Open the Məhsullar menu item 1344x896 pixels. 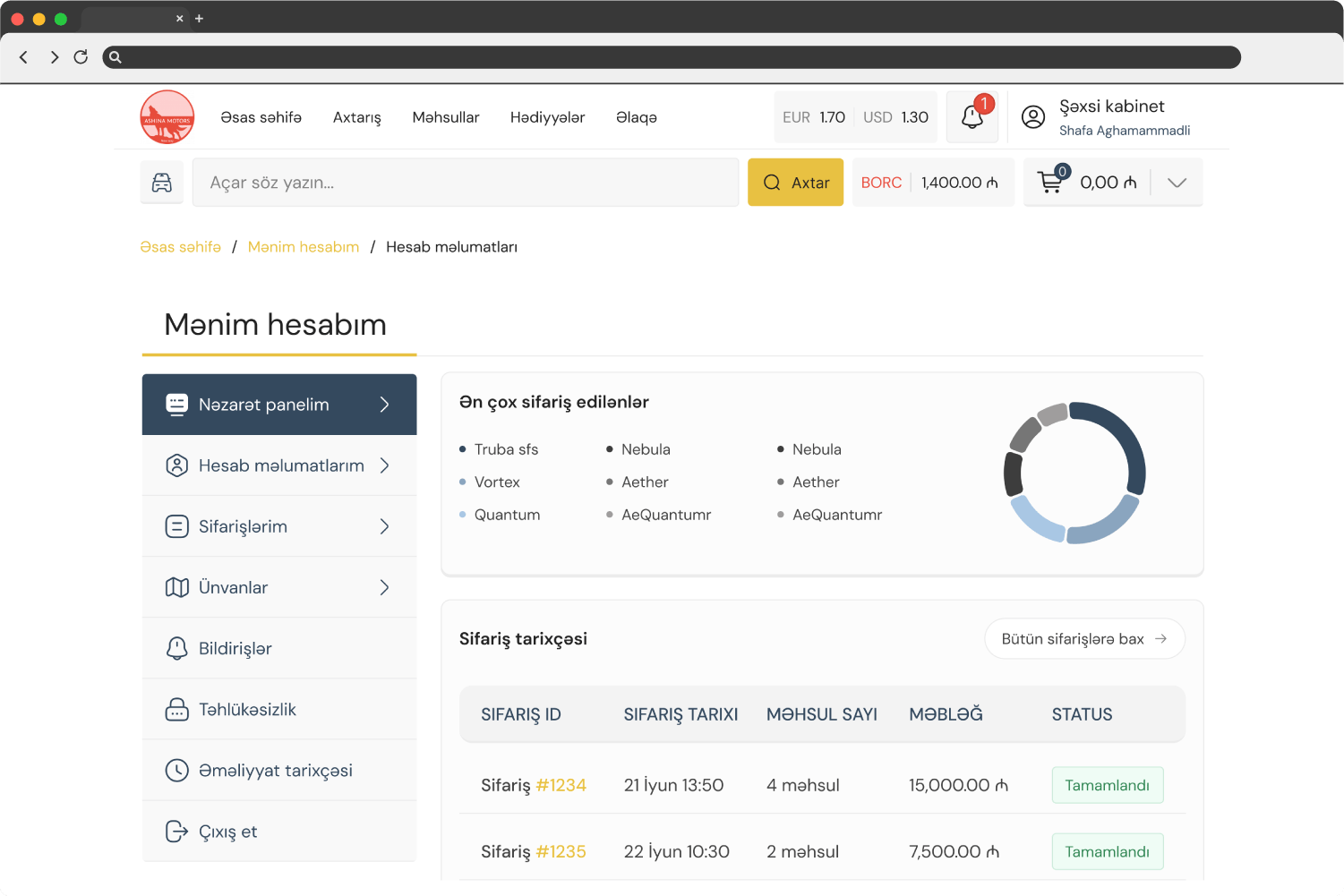(x=445, y=117)
